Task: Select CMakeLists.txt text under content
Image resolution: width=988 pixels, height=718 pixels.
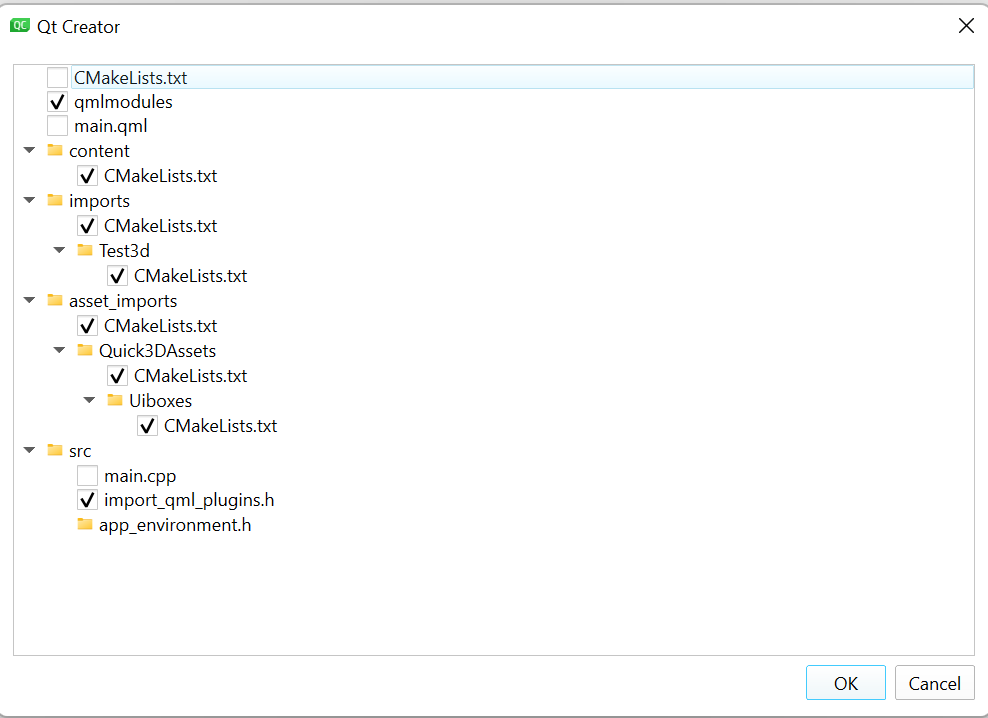Action: click(161, 176)
